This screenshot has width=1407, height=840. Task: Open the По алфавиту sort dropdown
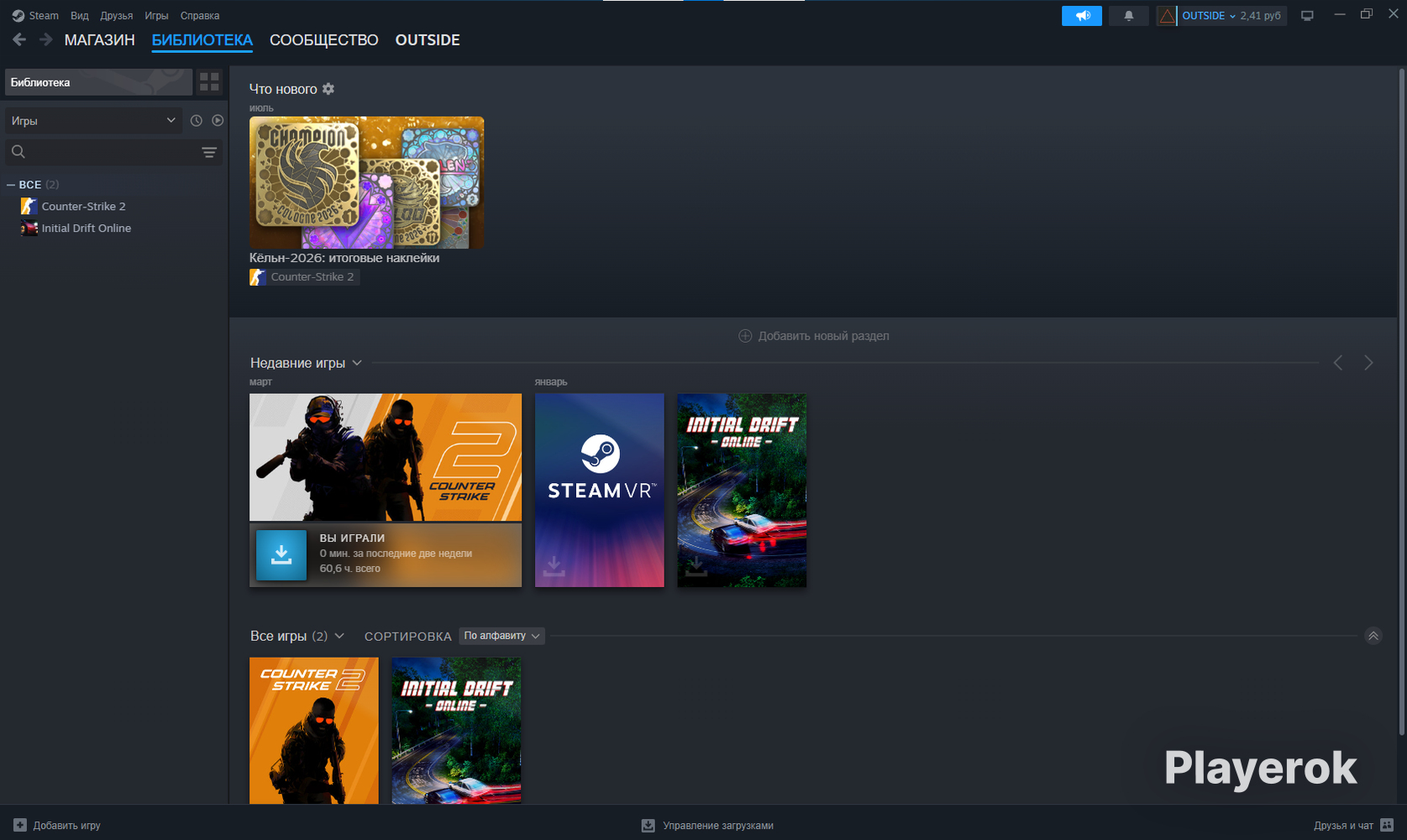[x=501, y=636]
